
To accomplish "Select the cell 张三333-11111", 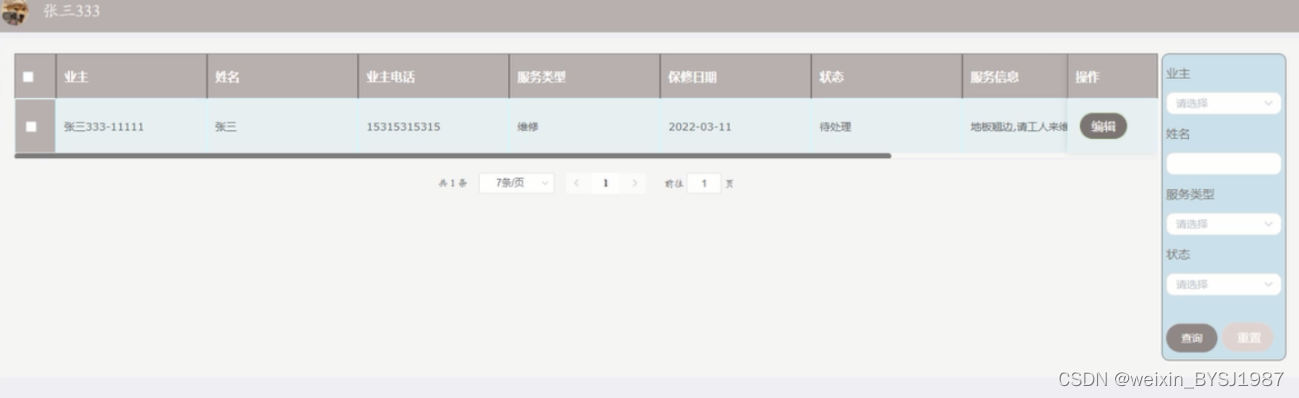I will click(x=131, y=127).
